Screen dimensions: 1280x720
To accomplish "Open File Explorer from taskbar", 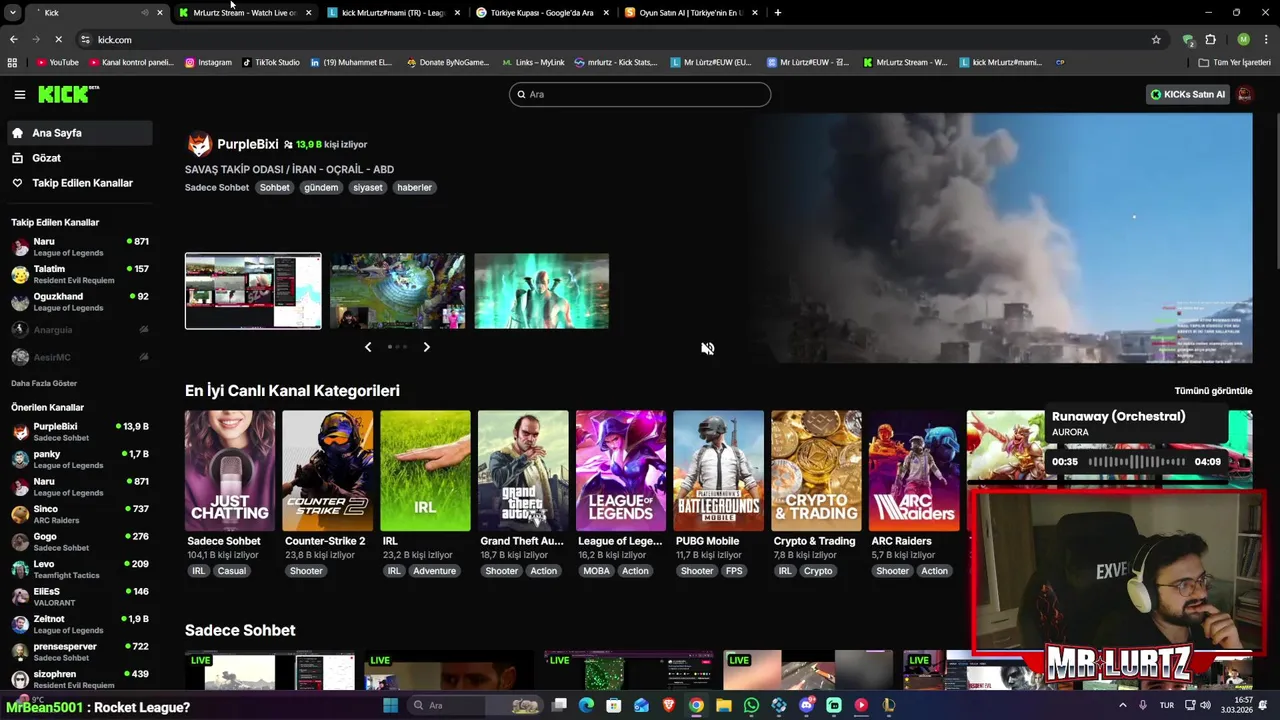I will coord(723,705).
